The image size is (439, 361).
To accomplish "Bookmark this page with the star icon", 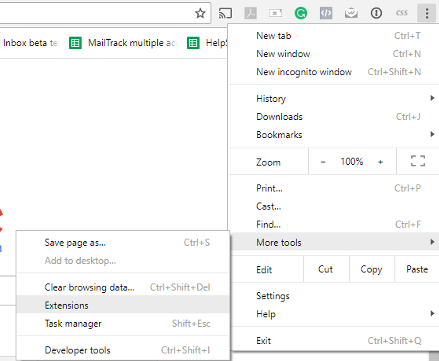I will [x=200, y=13].
